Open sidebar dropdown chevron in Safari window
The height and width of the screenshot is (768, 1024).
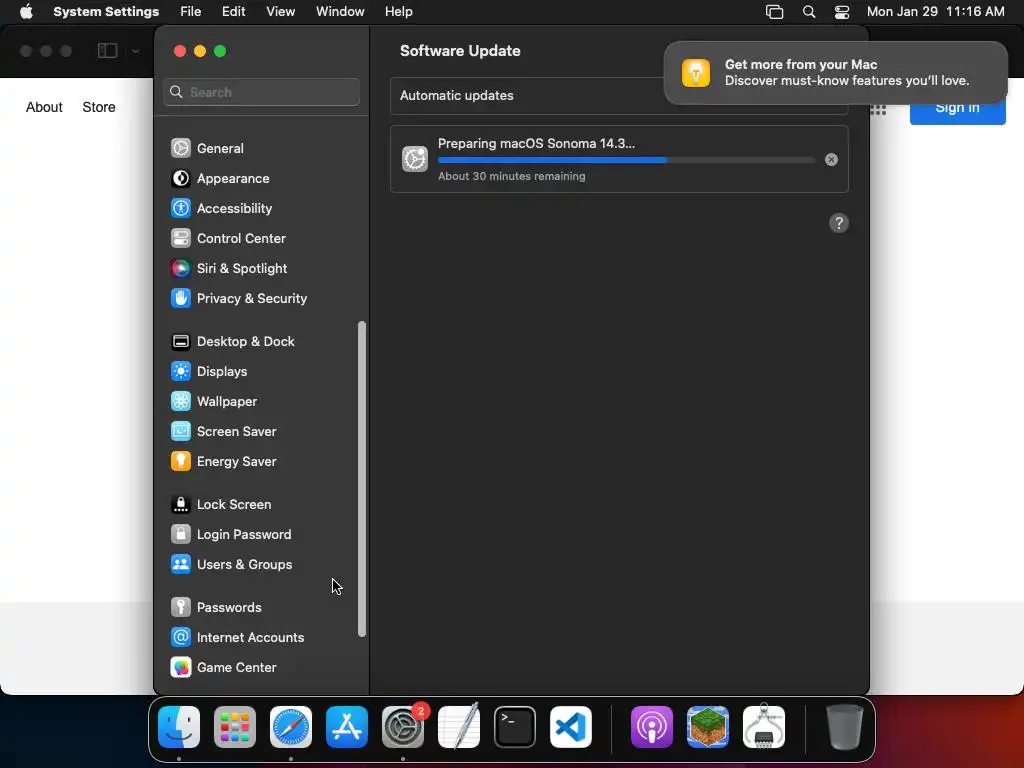click(135, 51)
